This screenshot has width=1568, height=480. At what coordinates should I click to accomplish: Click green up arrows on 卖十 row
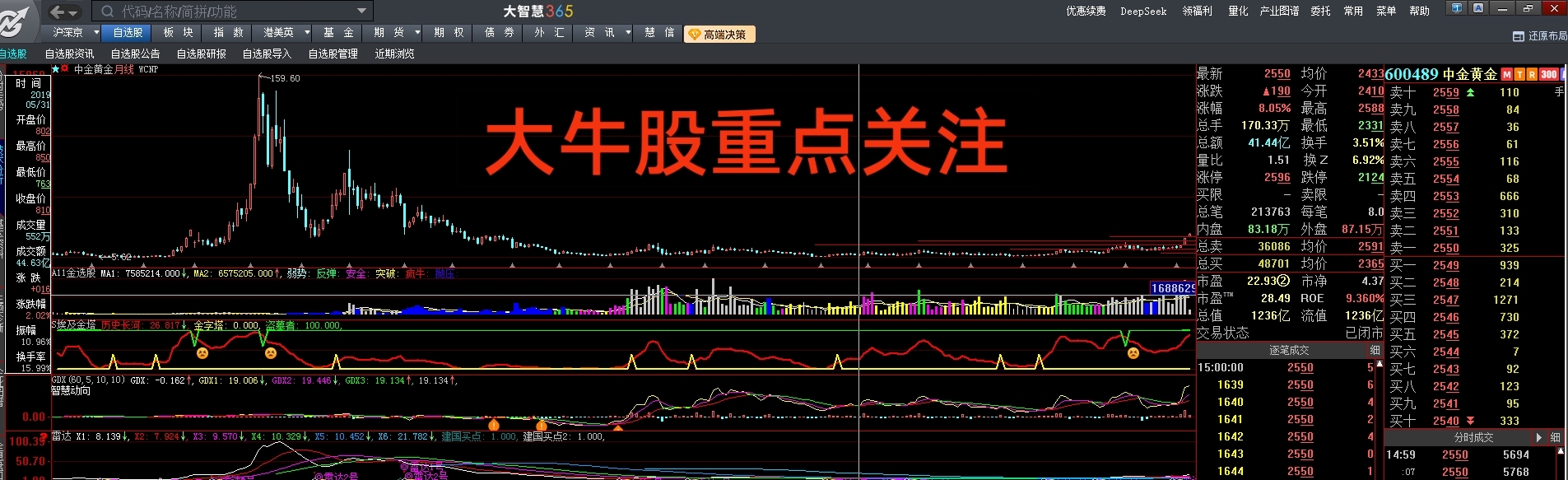pos(1471,92)
